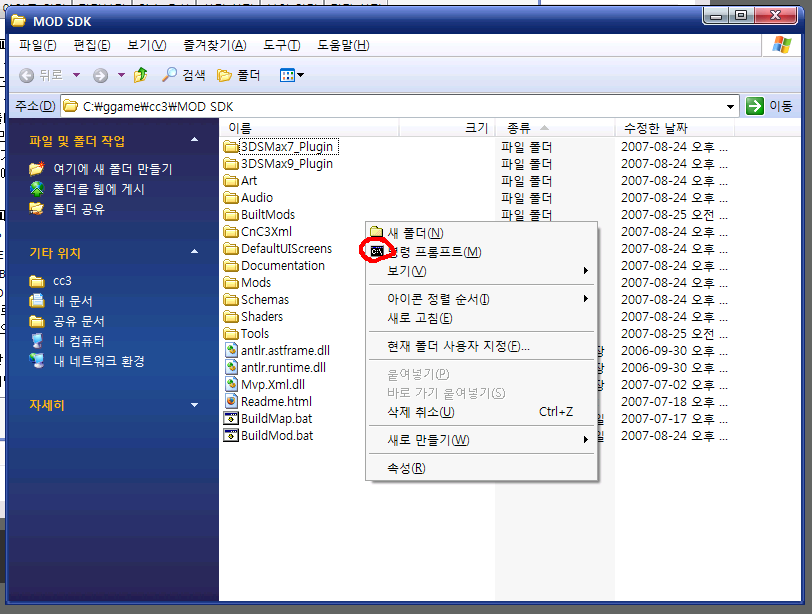Choose 삭제 취소(U) in context menu

pyautogui.click(x=482, y=412)
